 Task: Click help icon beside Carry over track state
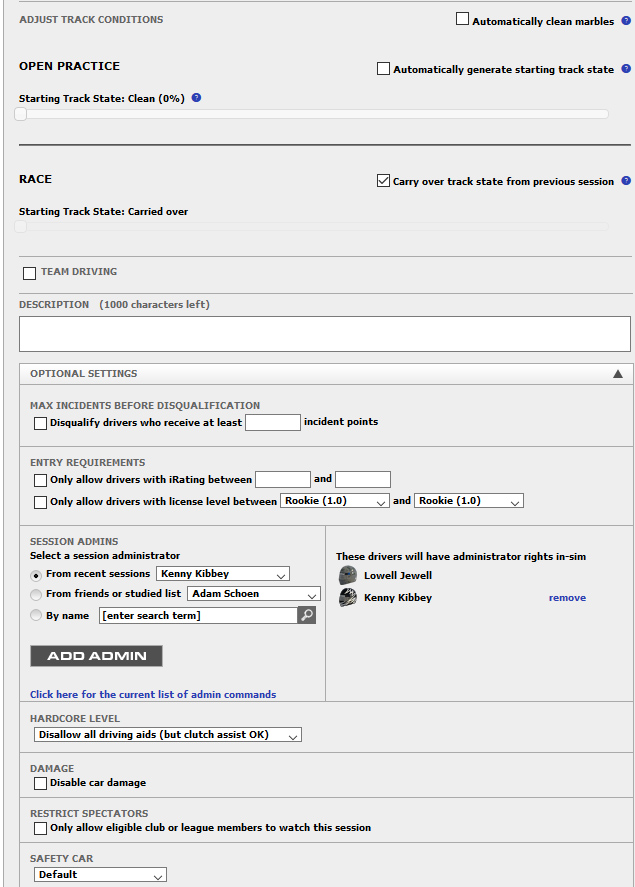click(x=625, y=181)
